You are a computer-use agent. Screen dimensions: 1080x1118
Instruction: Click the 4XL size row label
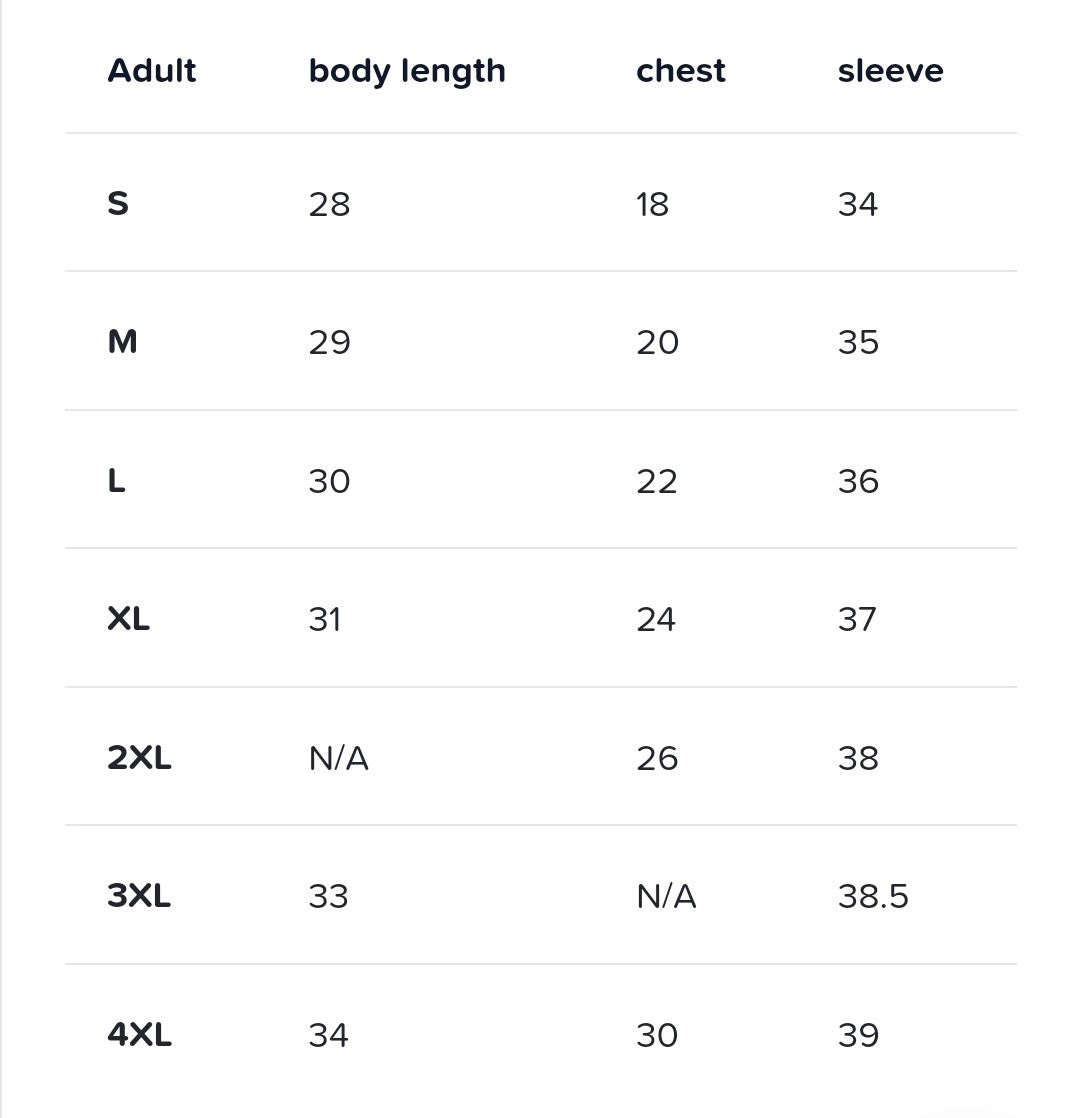(139, 1034)
